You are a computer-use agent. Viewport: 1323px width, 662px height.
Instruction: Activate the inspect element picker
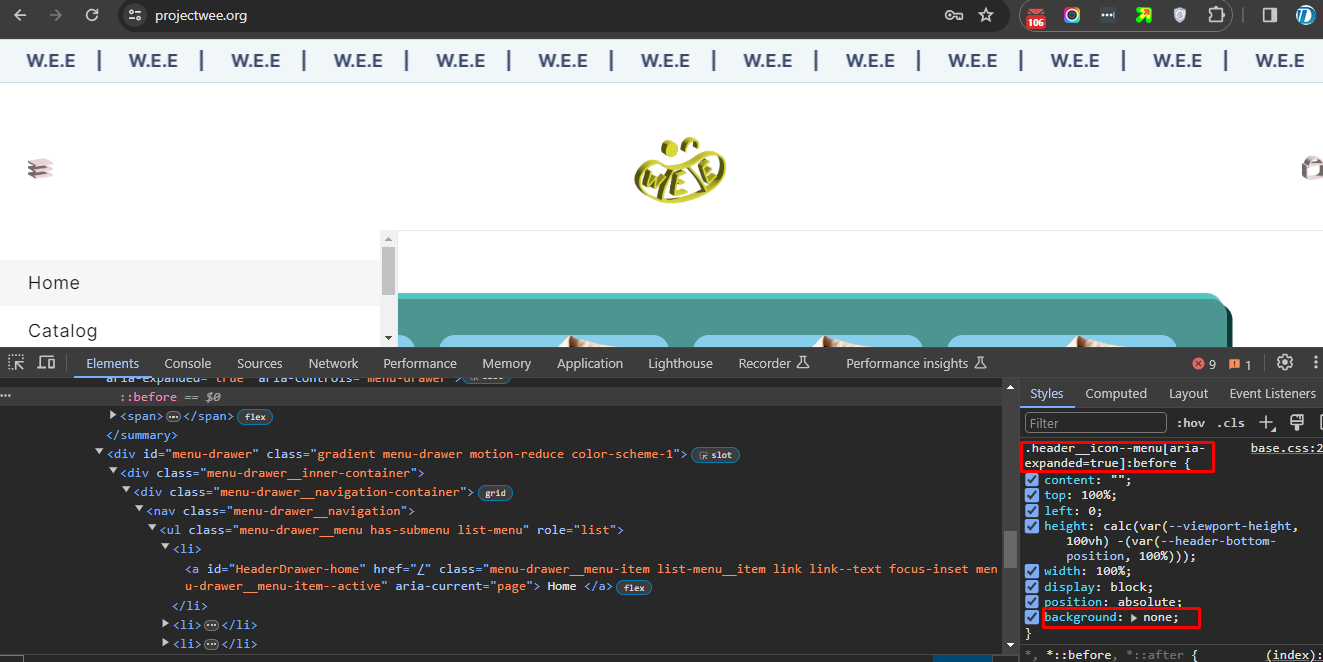tap(17, 363)
